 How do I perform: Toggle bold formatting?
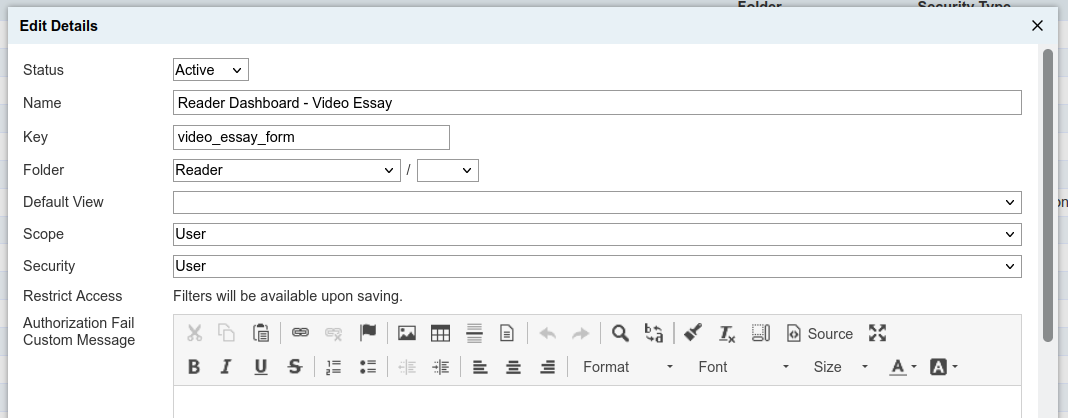tap(194, 367)
